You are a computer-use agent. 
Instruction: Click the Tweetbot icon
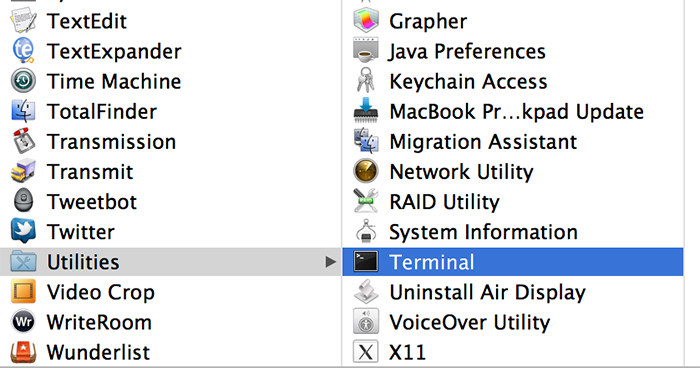(x=23, y=201)
